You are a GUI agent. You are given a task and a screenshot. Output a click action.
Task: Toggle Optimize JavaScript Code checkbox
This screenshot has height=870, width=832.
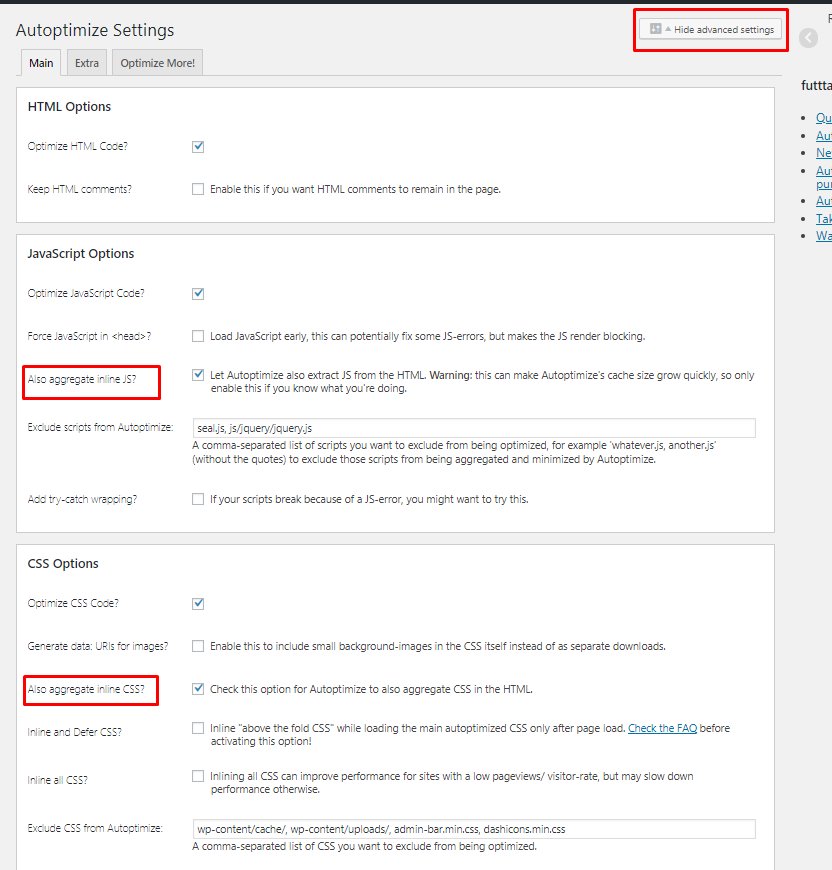[x=198, y=294]
